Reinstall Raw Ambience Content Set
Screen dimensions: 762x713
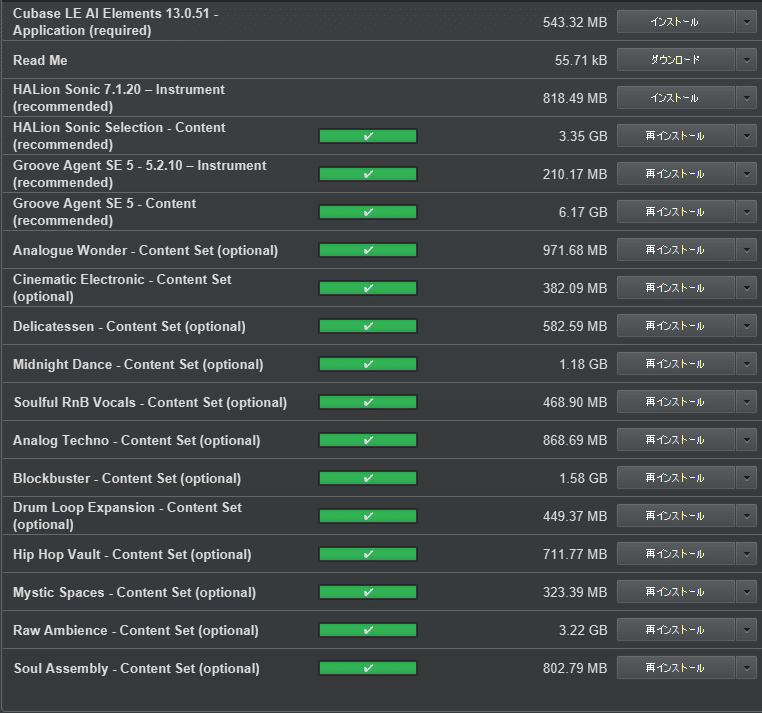(x=675, y=630)
